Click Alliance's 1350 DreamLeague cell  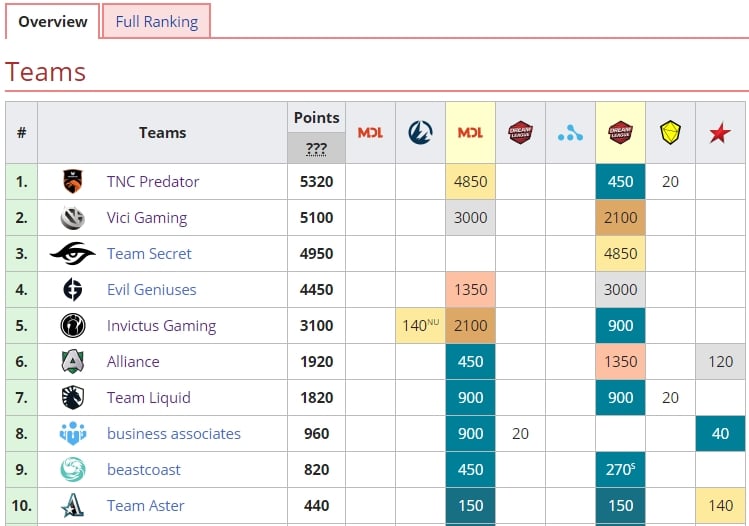(620, 362)
